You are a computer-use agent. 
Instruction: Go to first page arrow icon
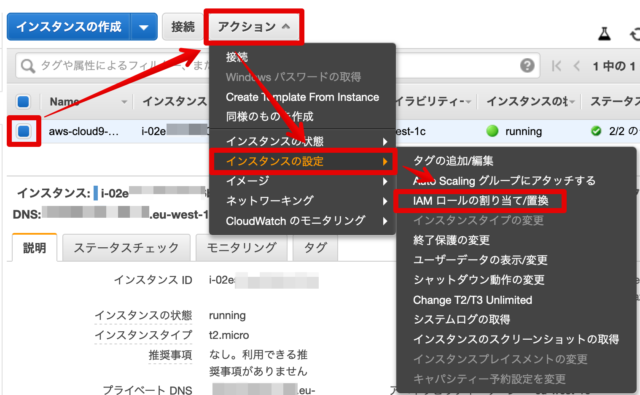tap(556, 66)
